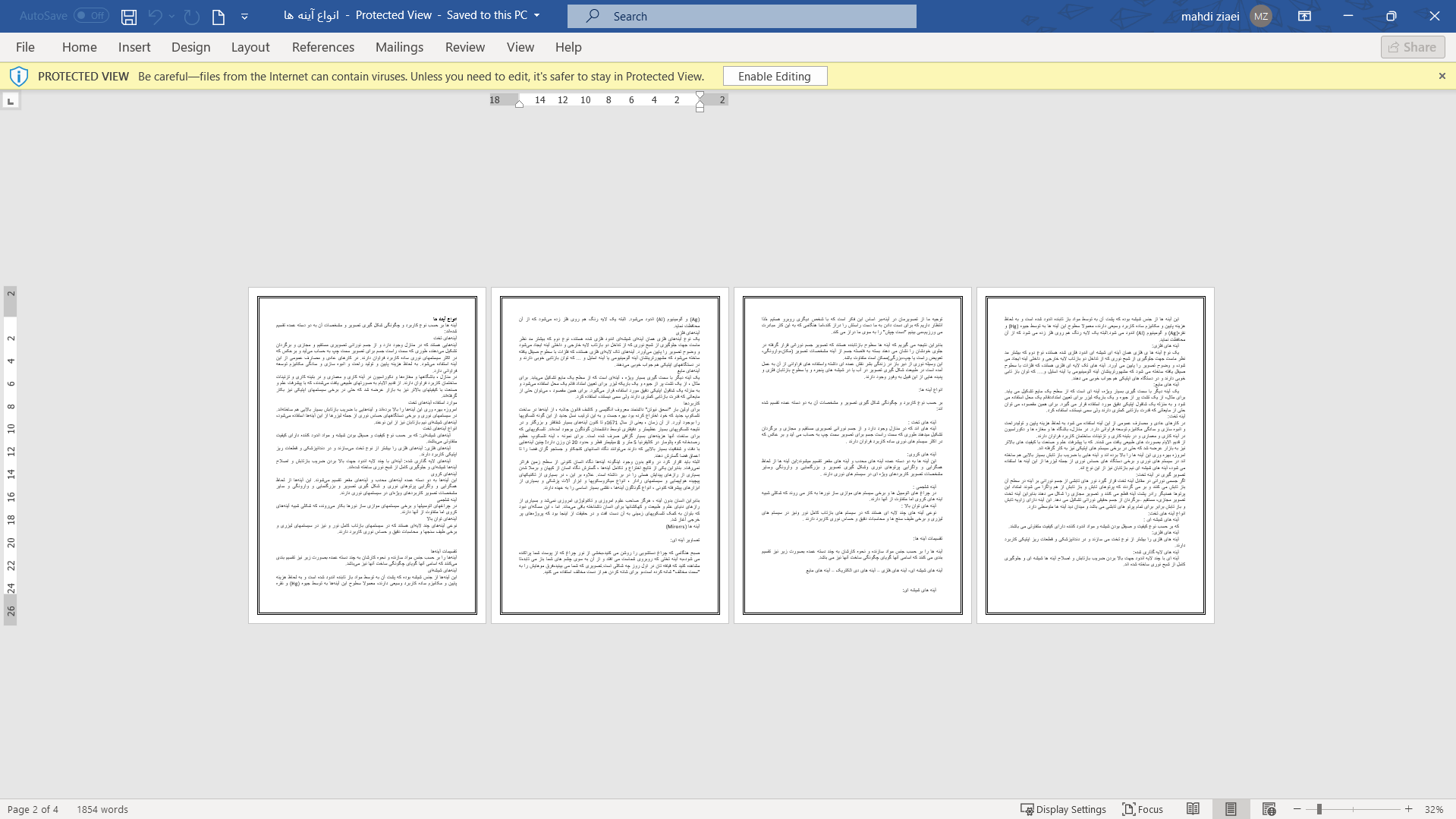
Task: Click the 1854 words count
Action: [102, 809]
